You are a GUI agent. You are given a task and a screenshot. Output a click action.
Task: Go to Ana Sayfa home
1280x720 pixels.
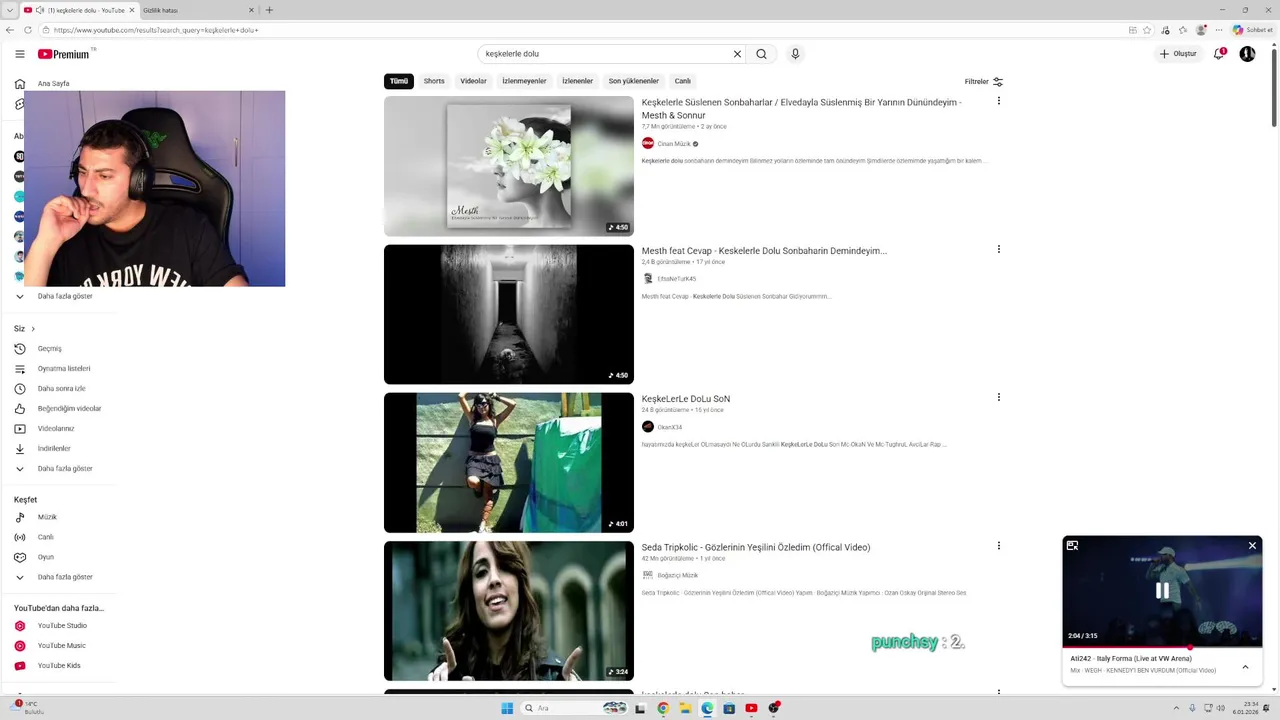(54, 84)
